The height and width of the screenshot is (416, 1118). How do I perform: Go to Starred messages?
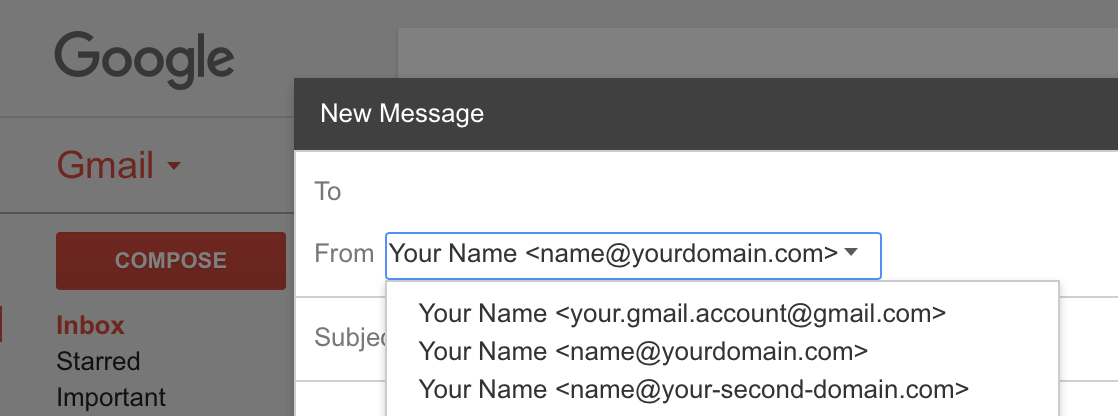point(98,360)
